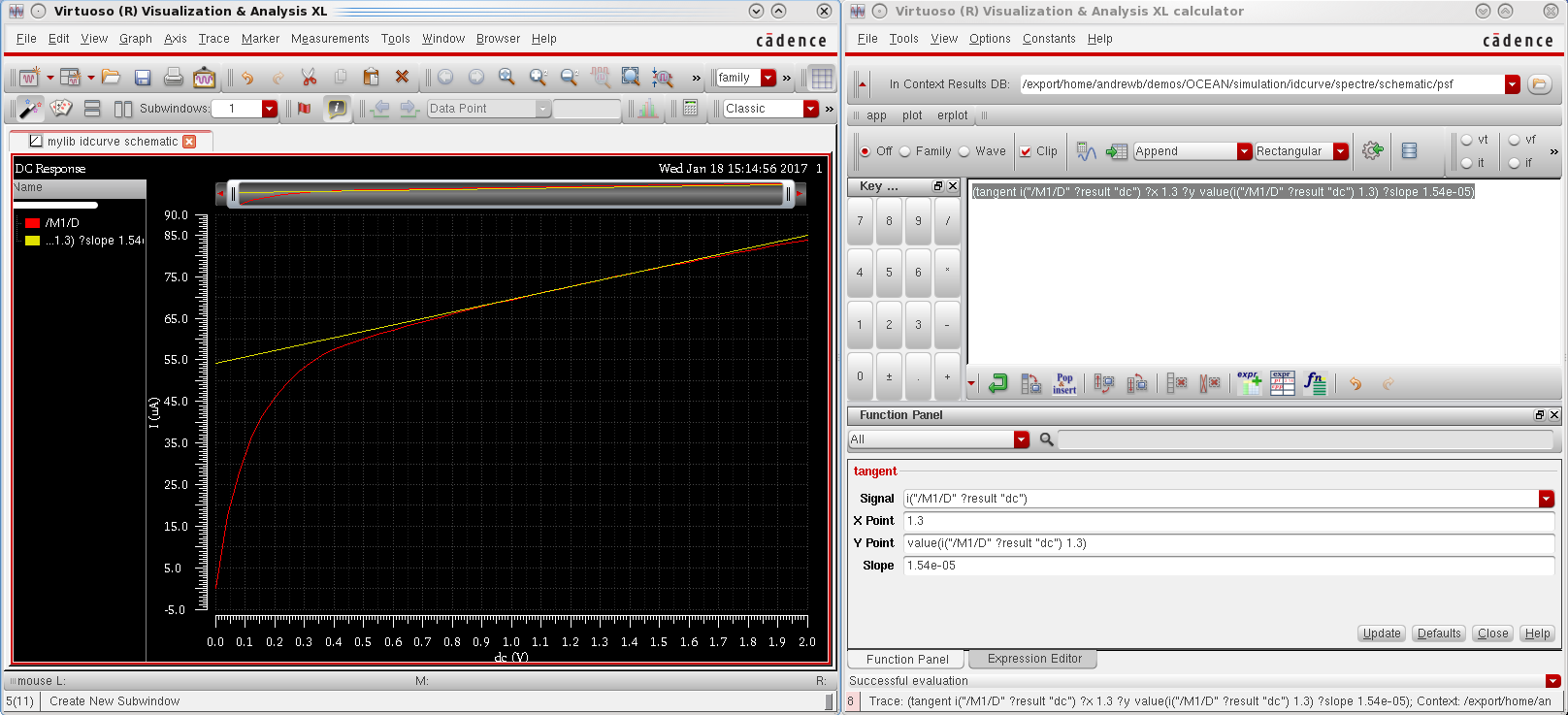Switch to the Expression Editor tab
1568x715 pixels.
point(1034,659)
